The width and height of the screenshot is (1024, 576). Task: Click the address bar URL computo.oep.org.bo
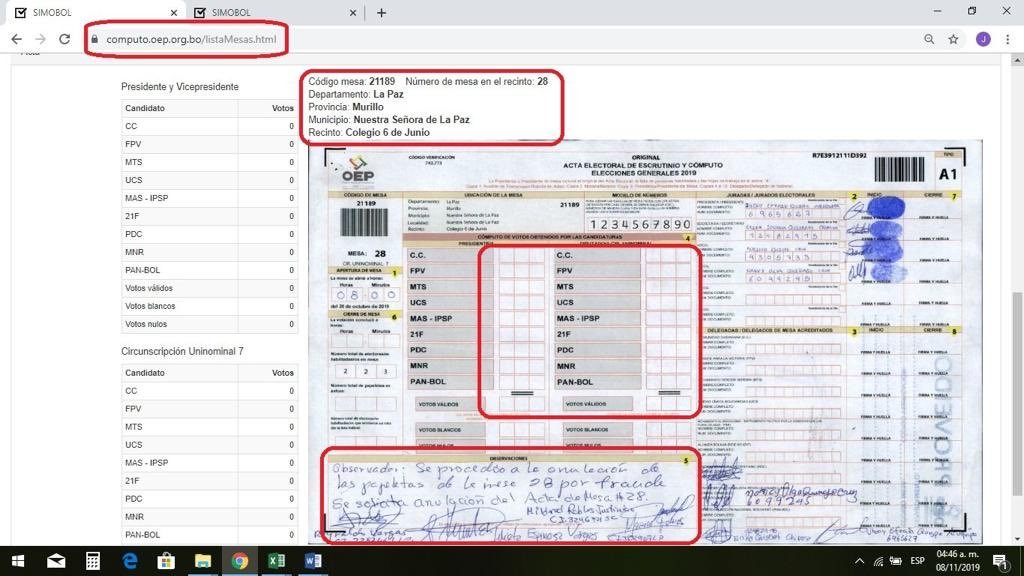coord(191,39)
